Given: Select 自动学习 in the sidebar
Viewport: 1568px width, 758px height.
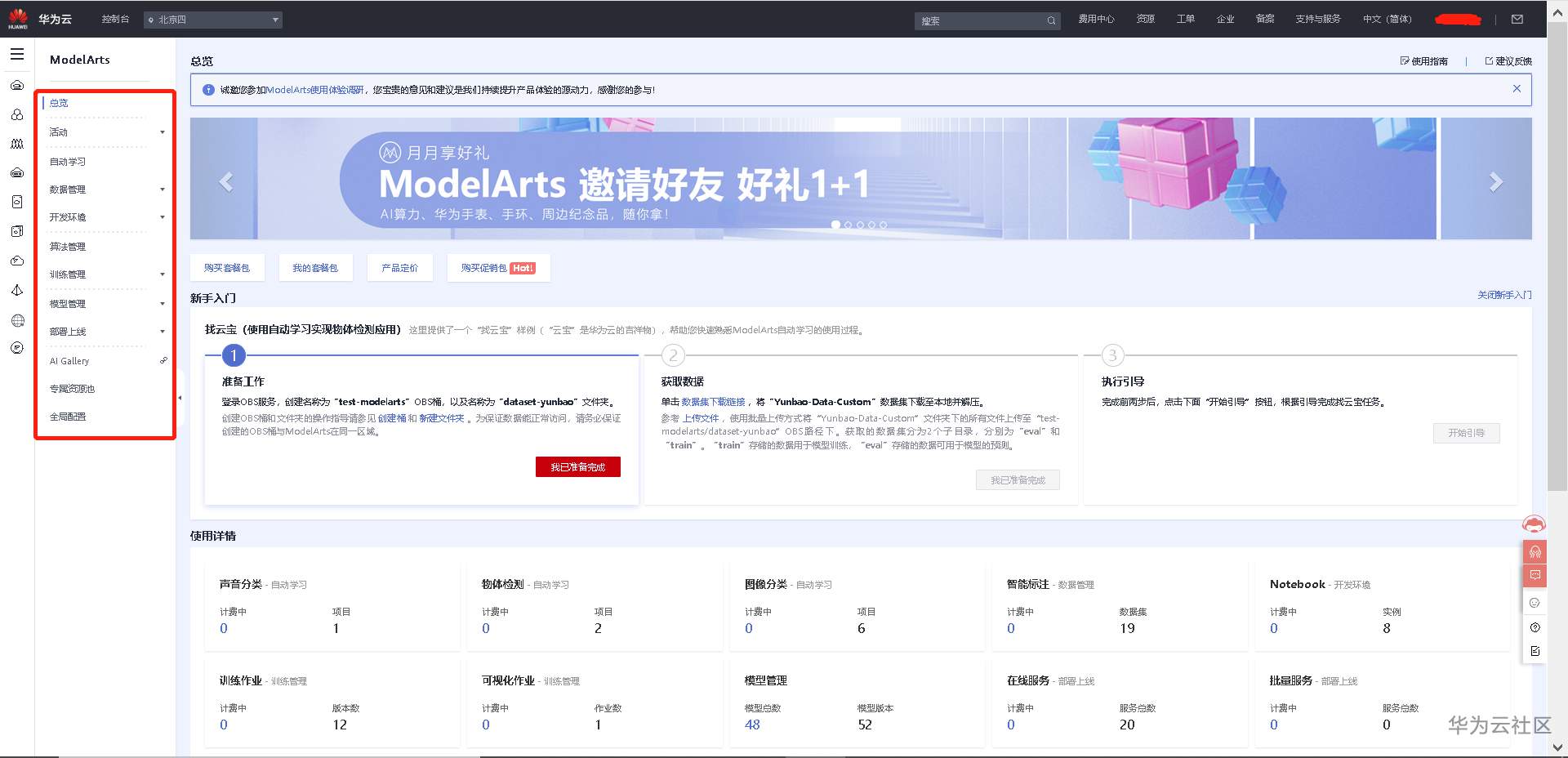Looking at the screenshot, I should click(x=69, y=161).
